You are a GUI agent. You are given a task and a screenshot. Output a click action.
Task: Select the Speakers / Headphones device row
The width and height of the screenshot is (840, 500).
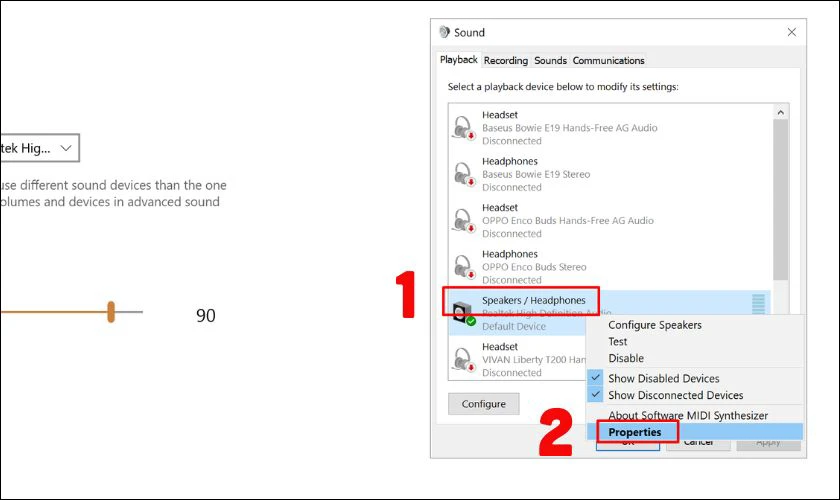610,313
